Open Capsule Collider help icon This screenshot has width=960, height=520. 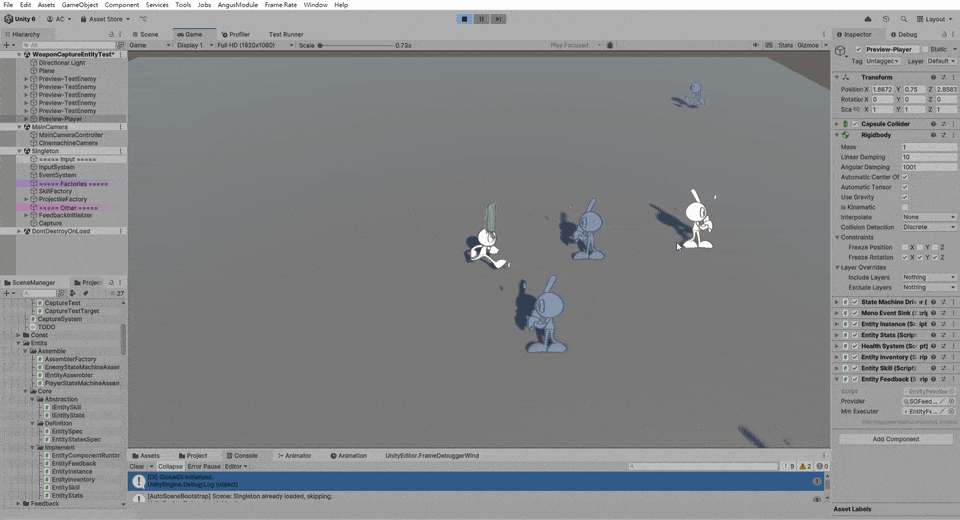tap(933, 124)
